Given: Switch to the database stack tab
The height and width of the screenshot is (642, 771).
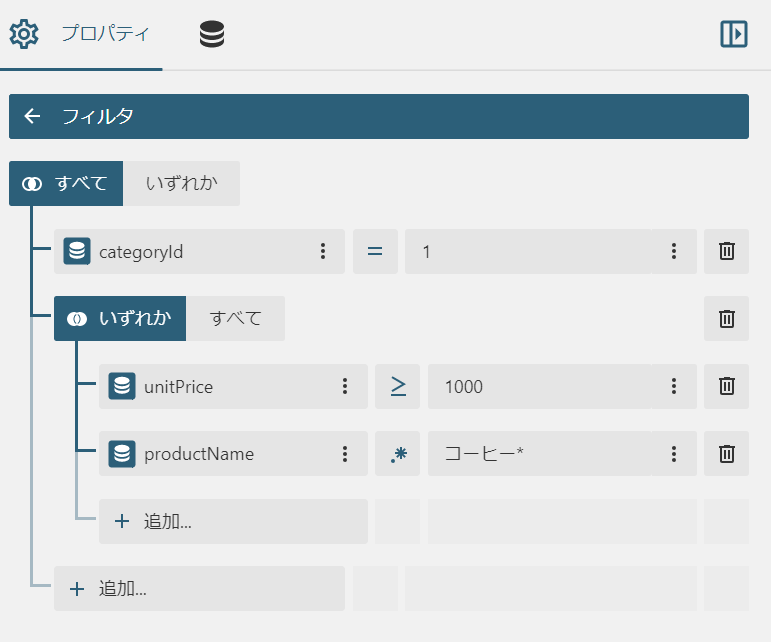Looking at the screenshot, I should (212, 34).
